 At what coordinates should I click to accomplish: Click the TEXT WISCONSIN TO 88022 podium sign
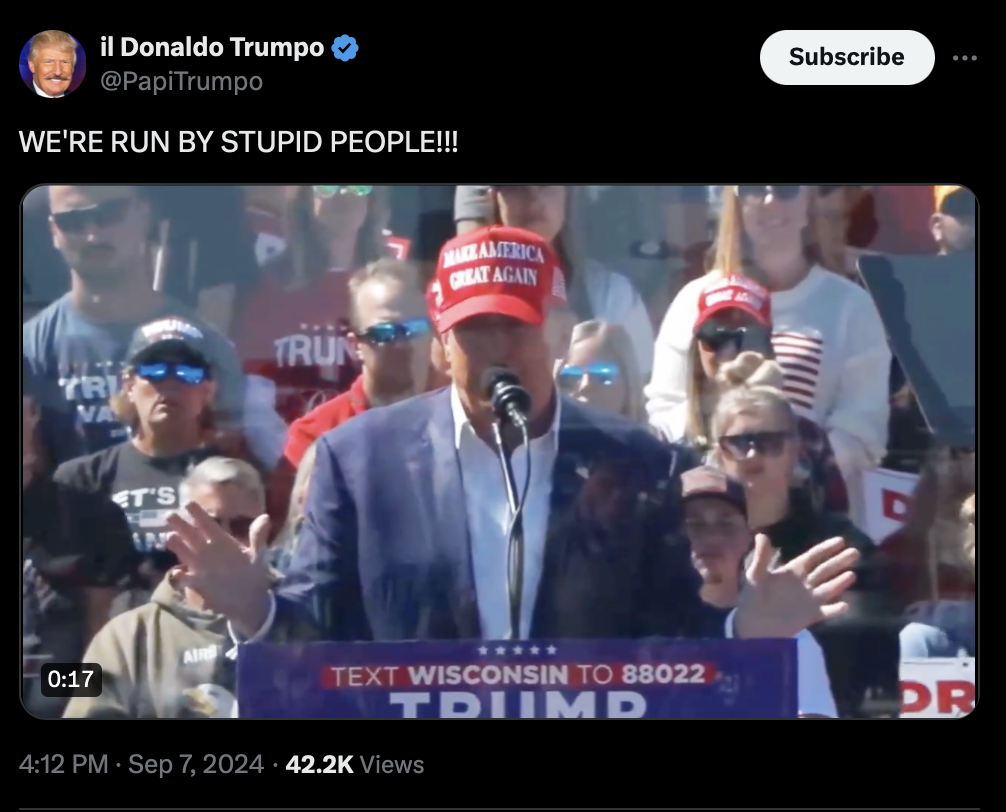click(x=517, y=675)
